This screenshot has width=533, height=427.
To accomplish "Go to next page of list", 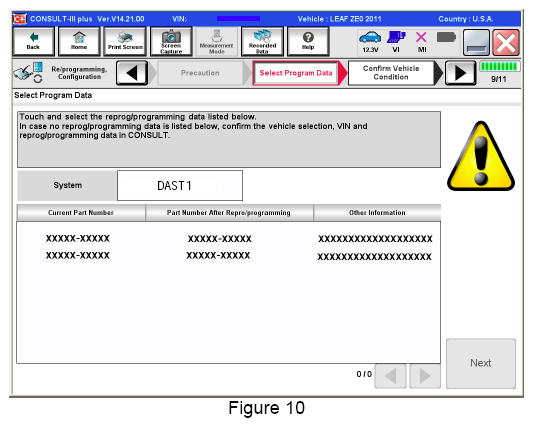I will click(x=425, y=376).
